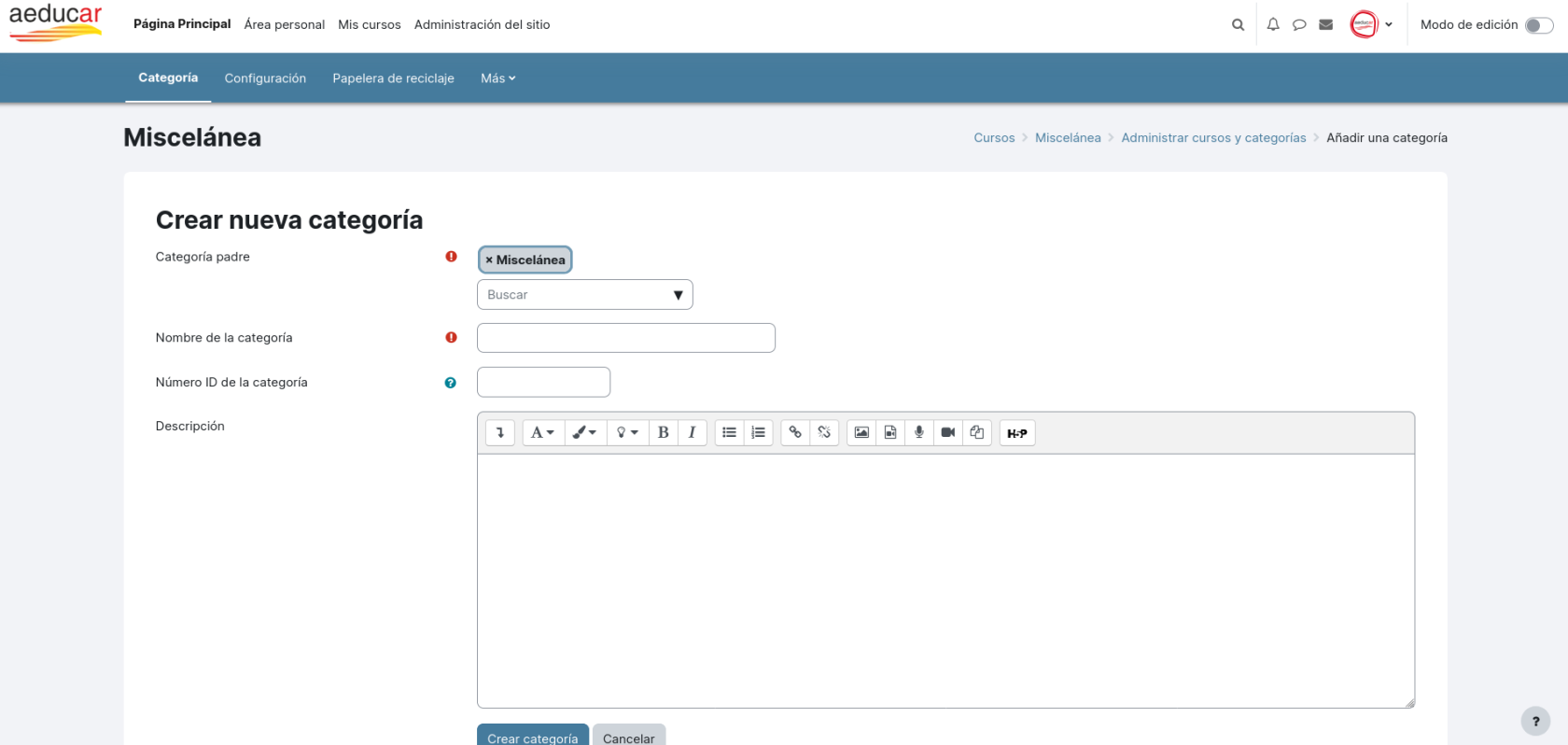This screenshot has height=745, width=1568.
Task: Open Administrar cursos y categorías breadcrumb
Action: (1213, 138)
